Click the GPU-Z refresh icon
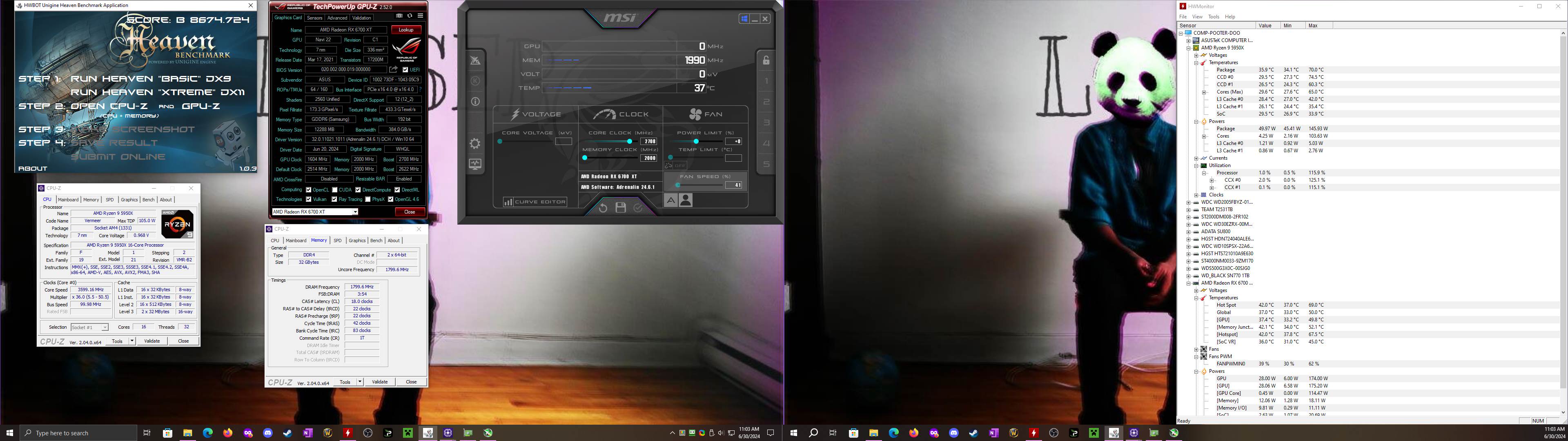Image resolution: width=1568 pixels, height=441 pixels. pyautogui.click(x=410, y=16)
